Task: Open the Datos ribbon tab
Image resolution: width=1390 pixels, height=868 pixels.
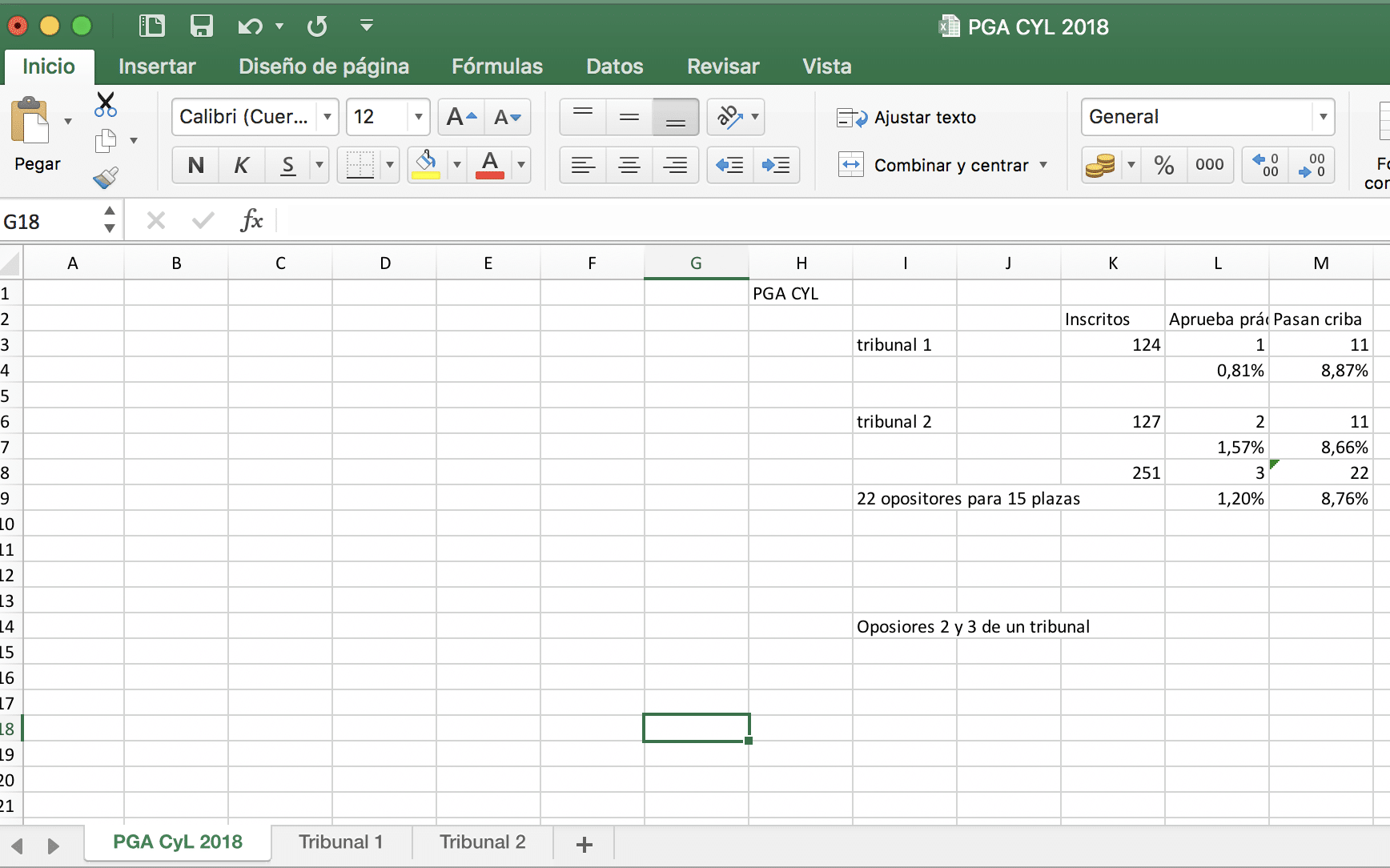Action: point(615,66)
